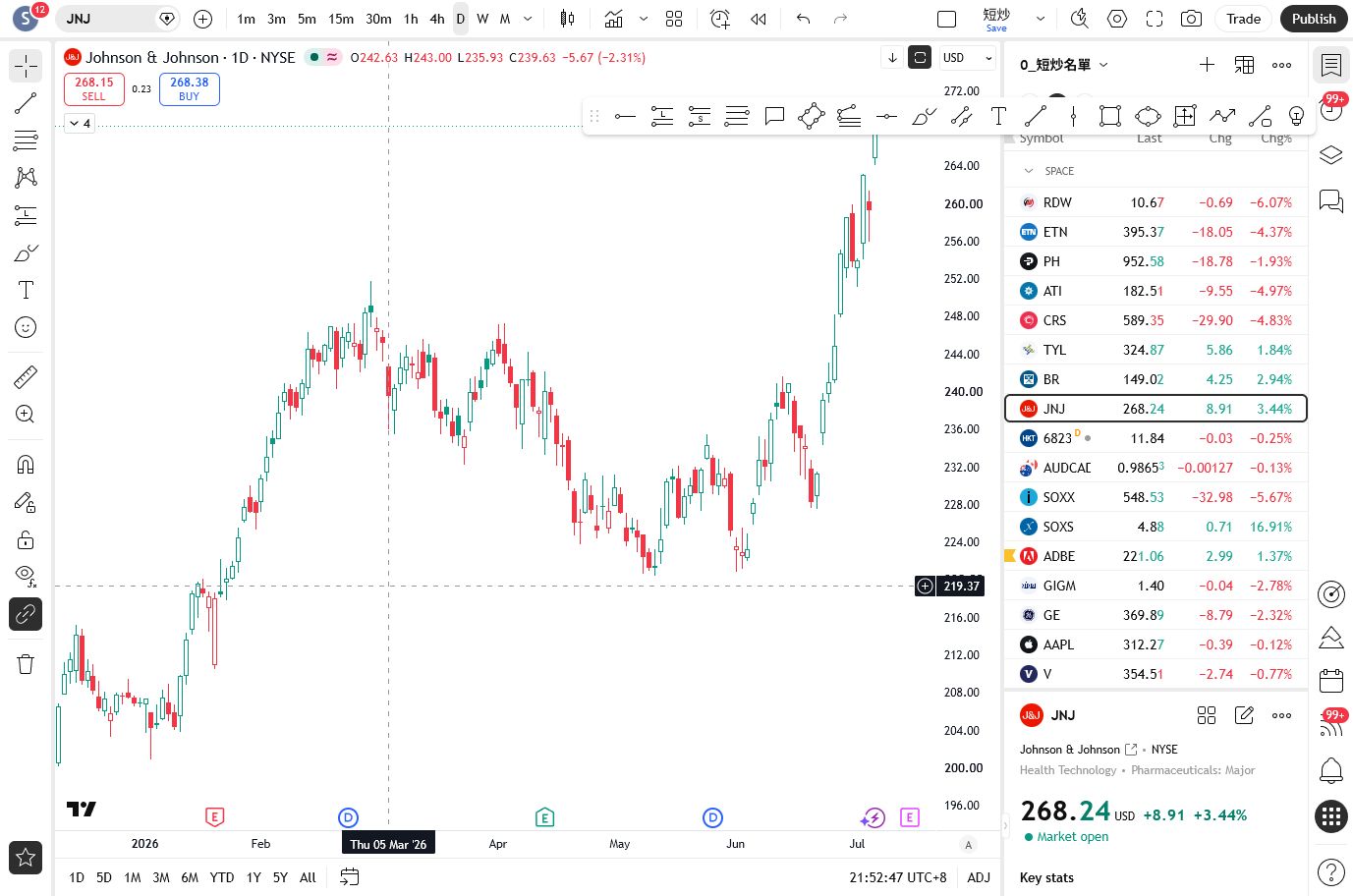Toggle magnet mode
The width and height of the screenshot is (1353, 896).
click(26, 465)
